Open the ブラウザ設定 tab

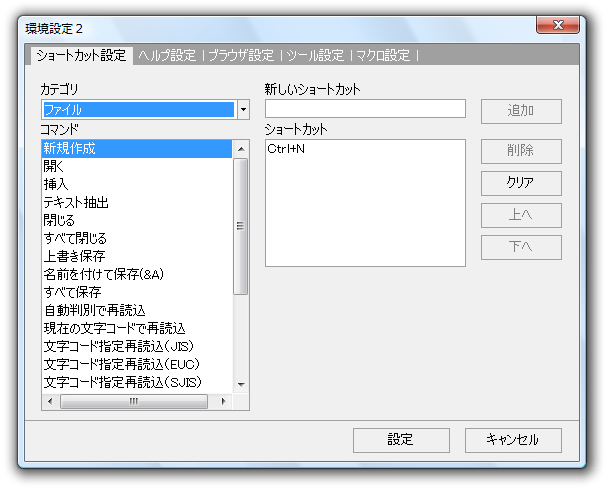(x=241, y=55)
